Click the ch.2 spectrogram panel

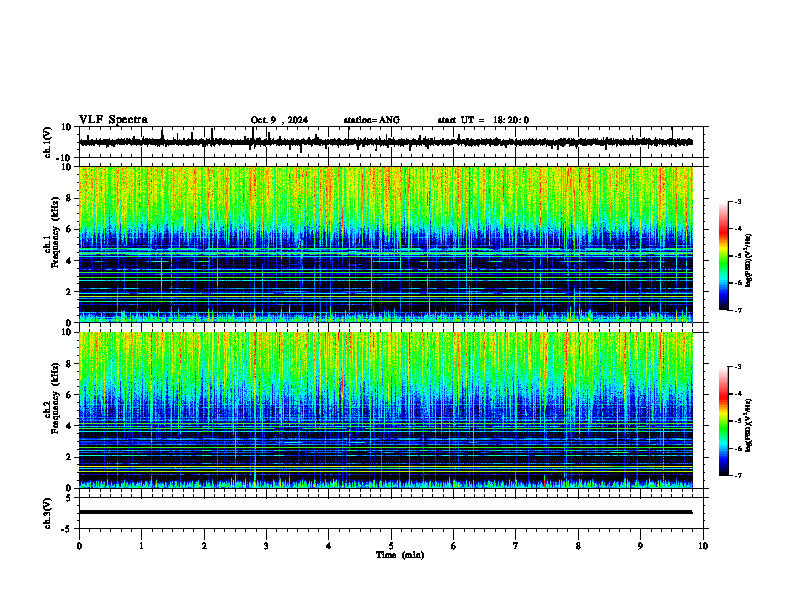click(x=386, y=410)
